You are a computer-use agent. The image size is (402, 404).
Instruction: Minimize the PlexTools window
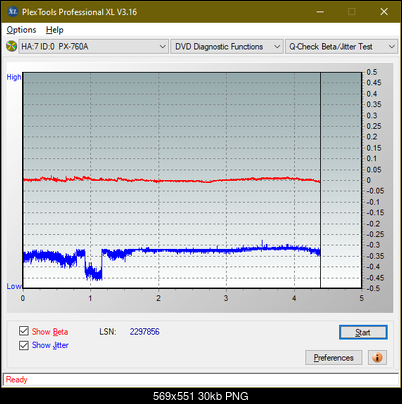tap(320, 12)
